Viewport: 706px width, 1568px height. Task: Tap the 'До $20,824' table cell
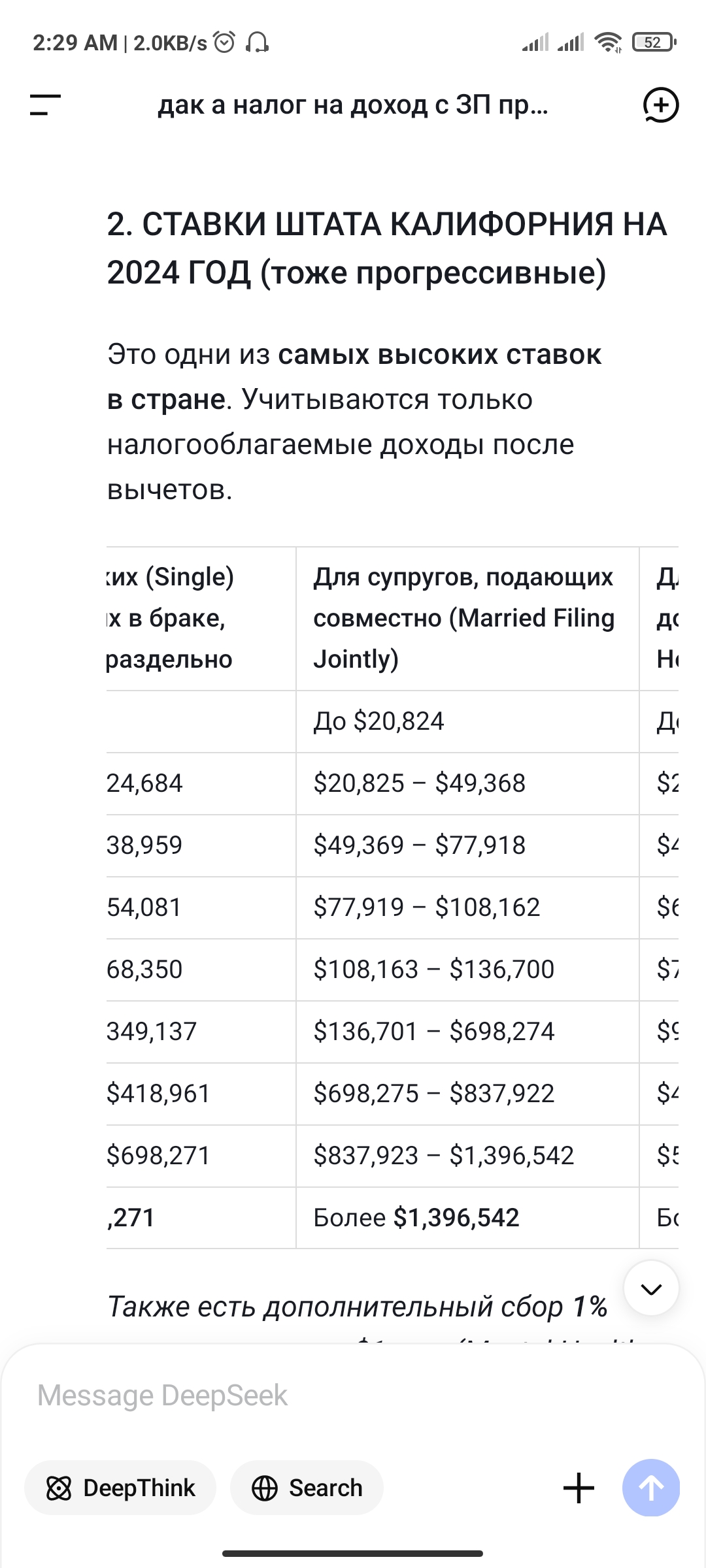379,721
